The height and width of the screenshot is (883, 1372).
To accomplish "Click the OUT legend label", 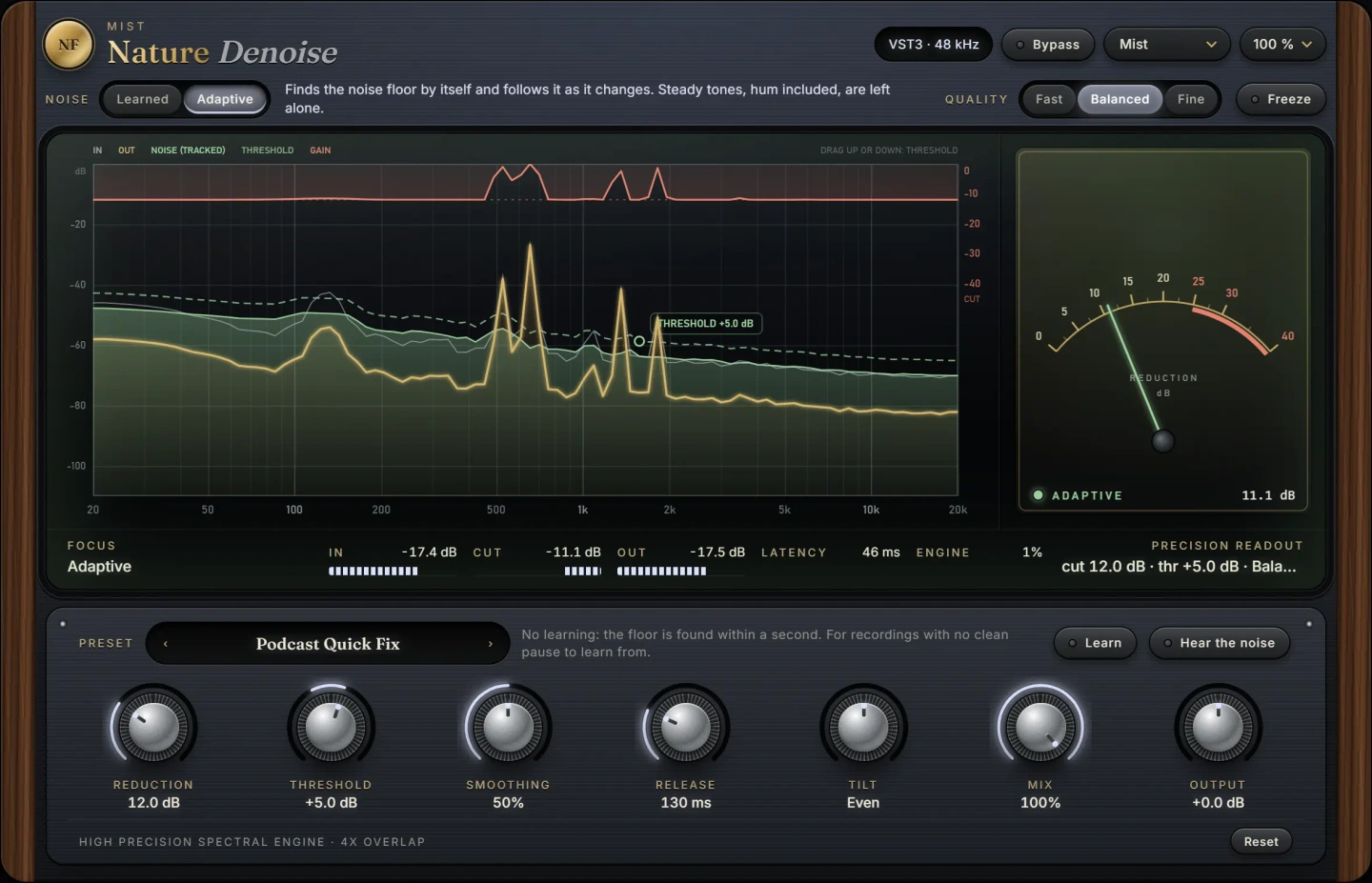I will [127, 151].
